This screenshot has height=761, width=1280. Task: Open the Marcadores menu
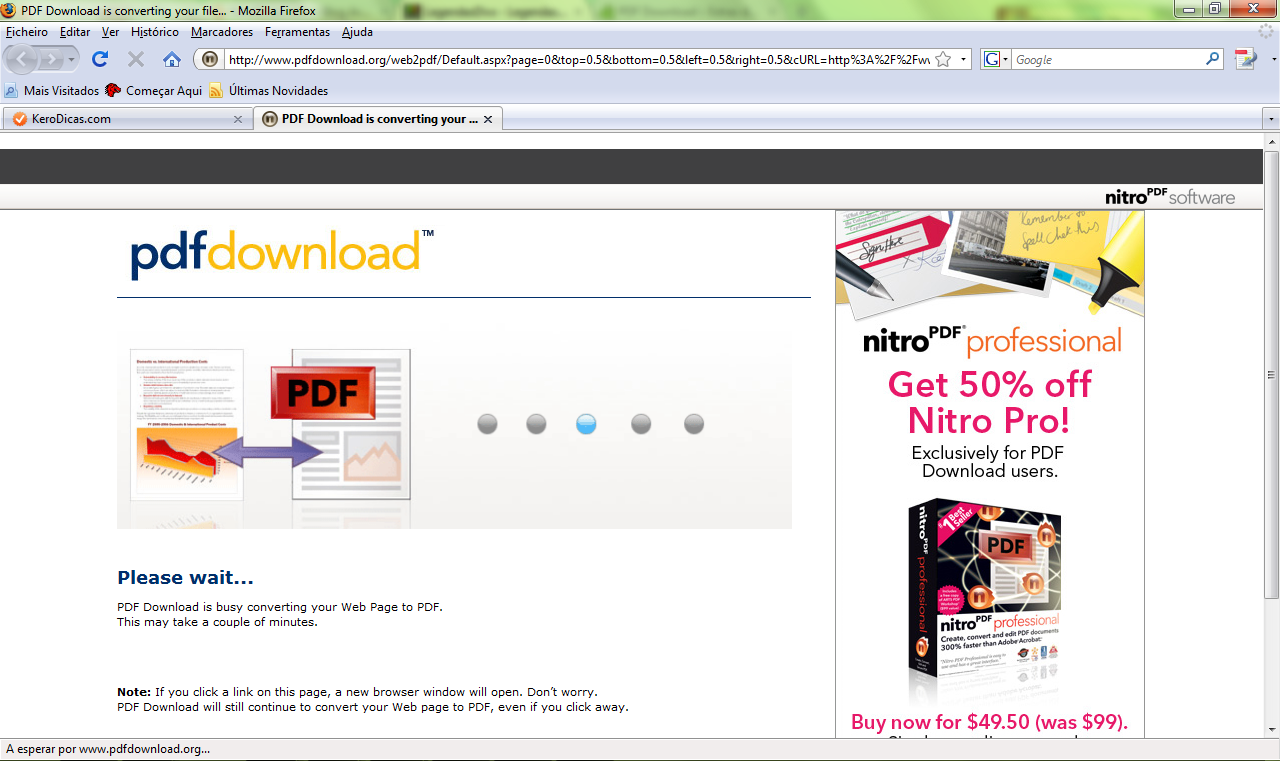222,32
